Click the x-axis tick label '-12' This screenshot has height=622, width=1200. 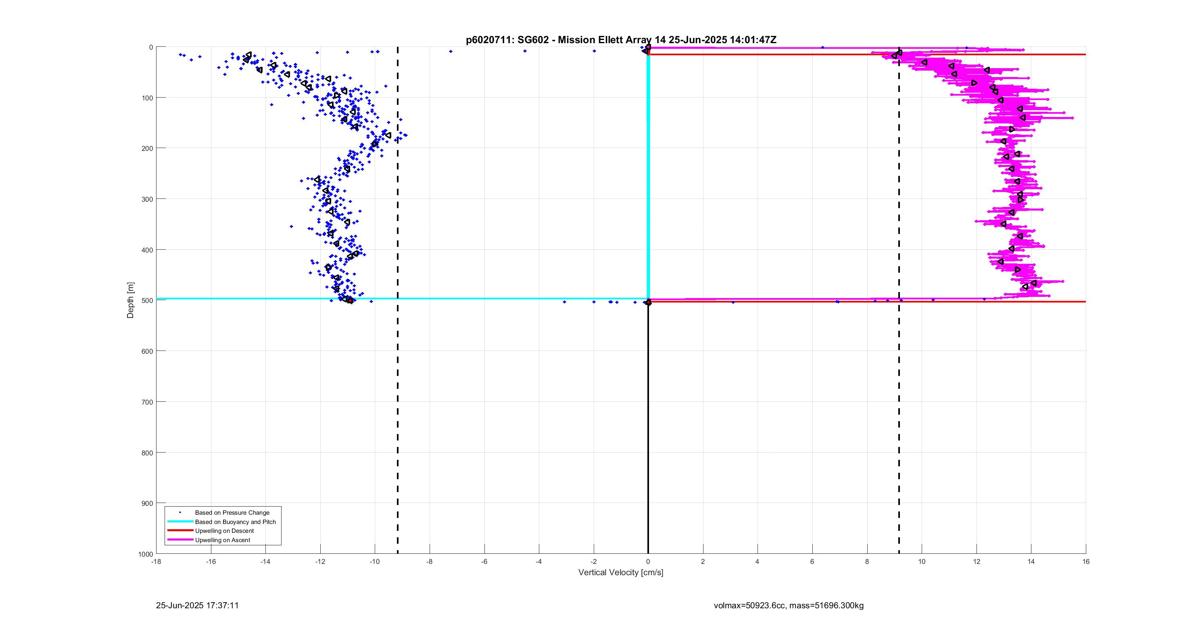pos(320,561)
